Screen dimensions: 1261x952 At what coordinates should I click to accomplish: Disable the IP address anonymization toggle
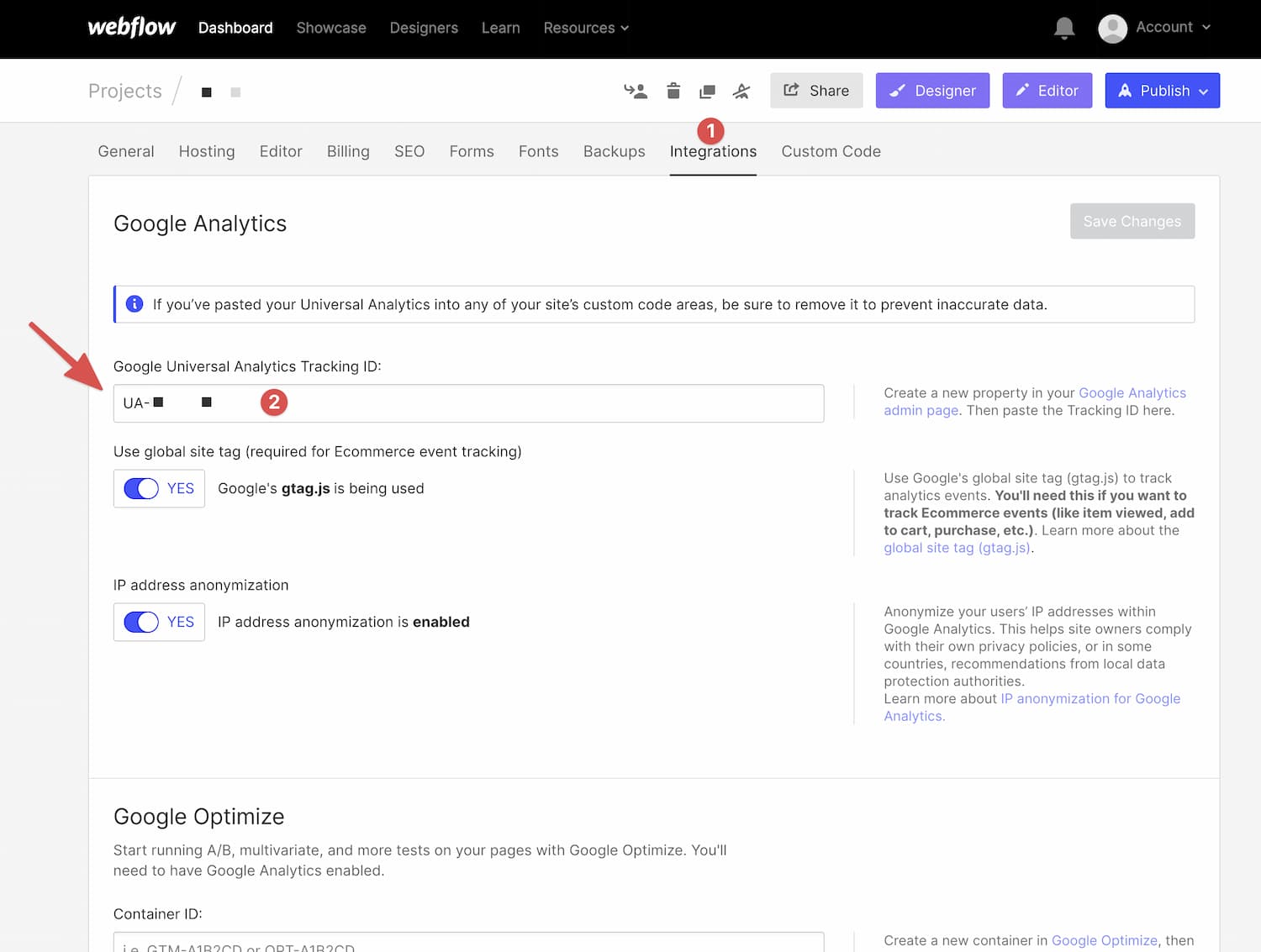pyautogui.click(x=141, y=622)
